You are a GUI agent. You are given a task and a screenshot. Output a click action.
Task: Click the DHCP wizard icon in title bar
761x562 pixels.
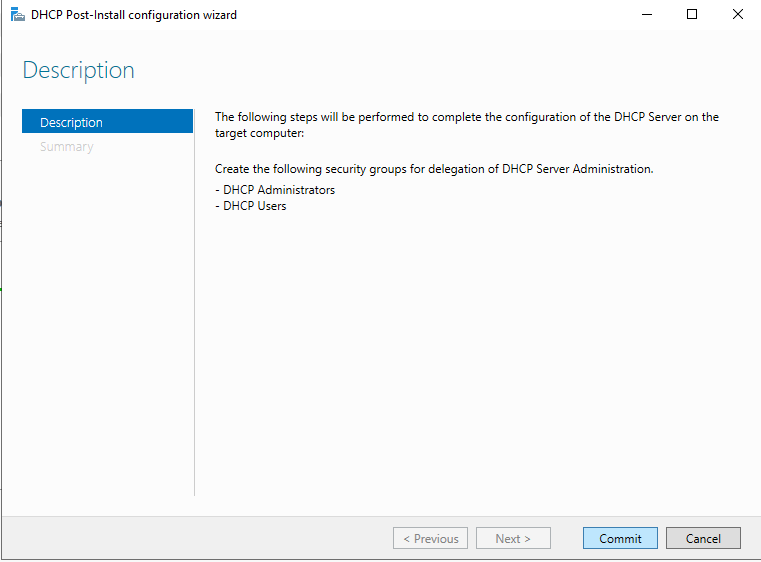(17, 15)
